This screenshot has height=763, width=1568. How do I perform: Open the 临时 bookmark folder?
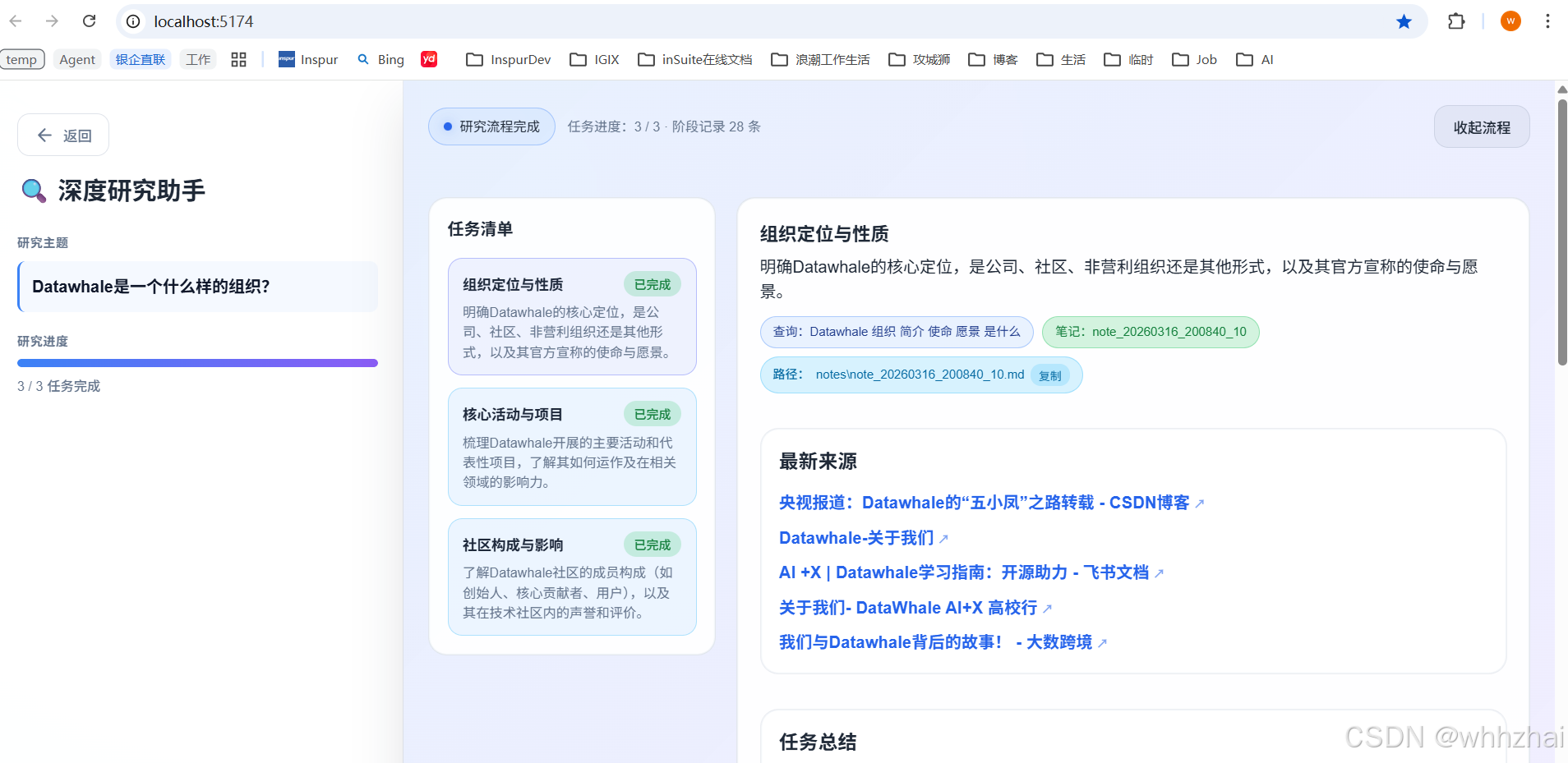point(1128,59)
